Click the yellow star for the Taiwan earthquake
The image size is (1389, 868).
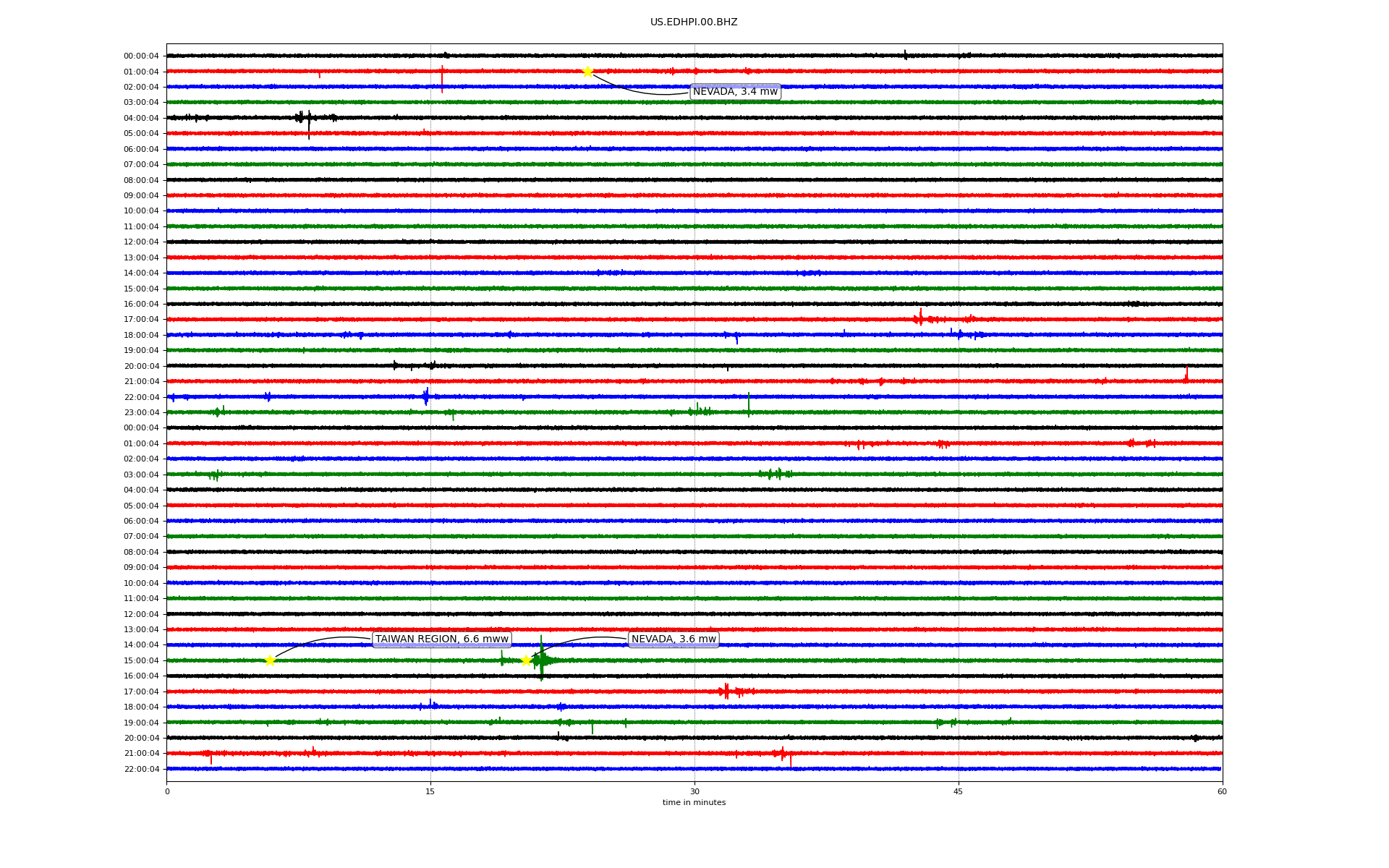click(270, 660)
